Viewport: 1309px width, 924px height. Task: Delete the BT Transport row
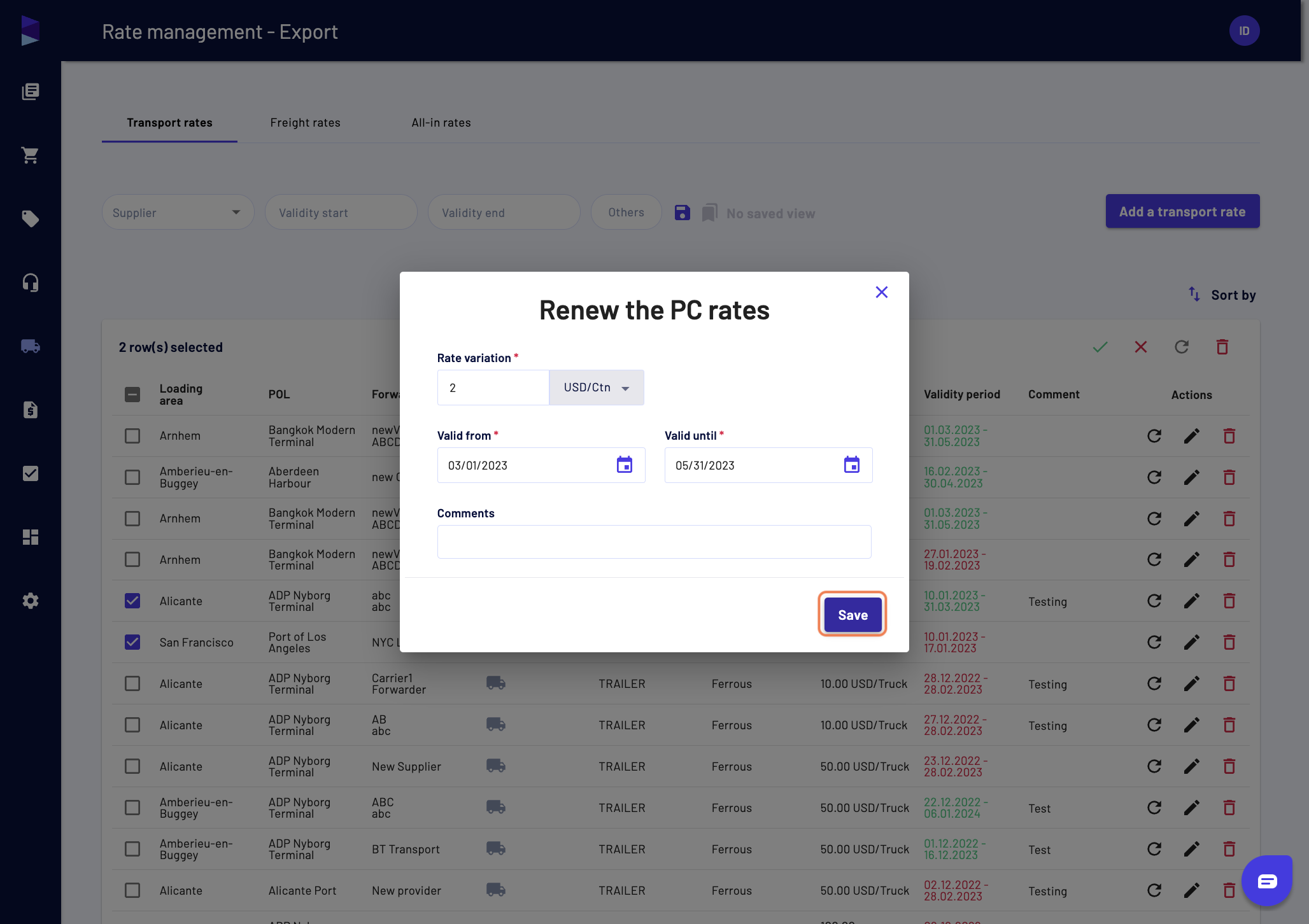[x=1229, y=849]
